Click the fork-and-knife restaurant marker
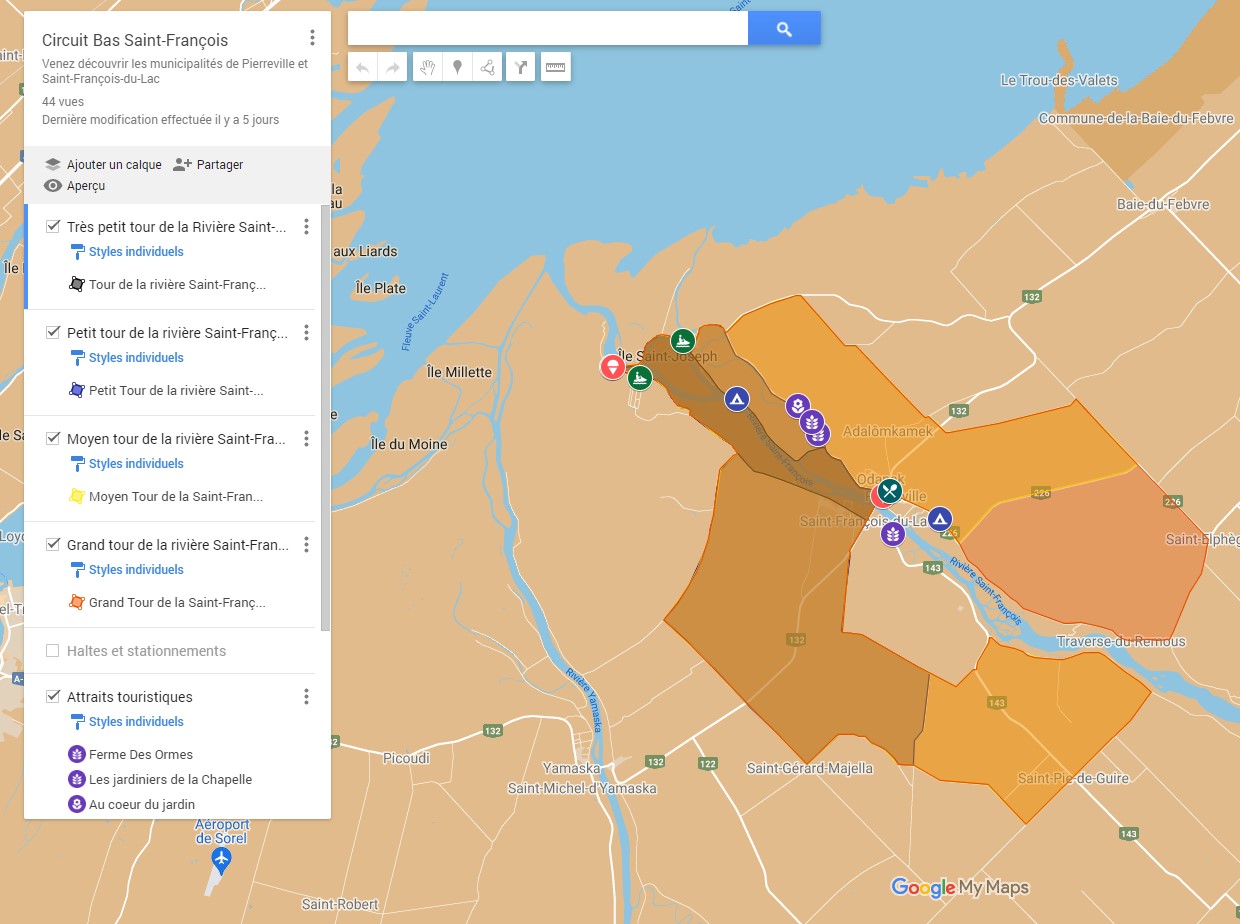The width and height of the screenshot is (1240, 924). 889,491
